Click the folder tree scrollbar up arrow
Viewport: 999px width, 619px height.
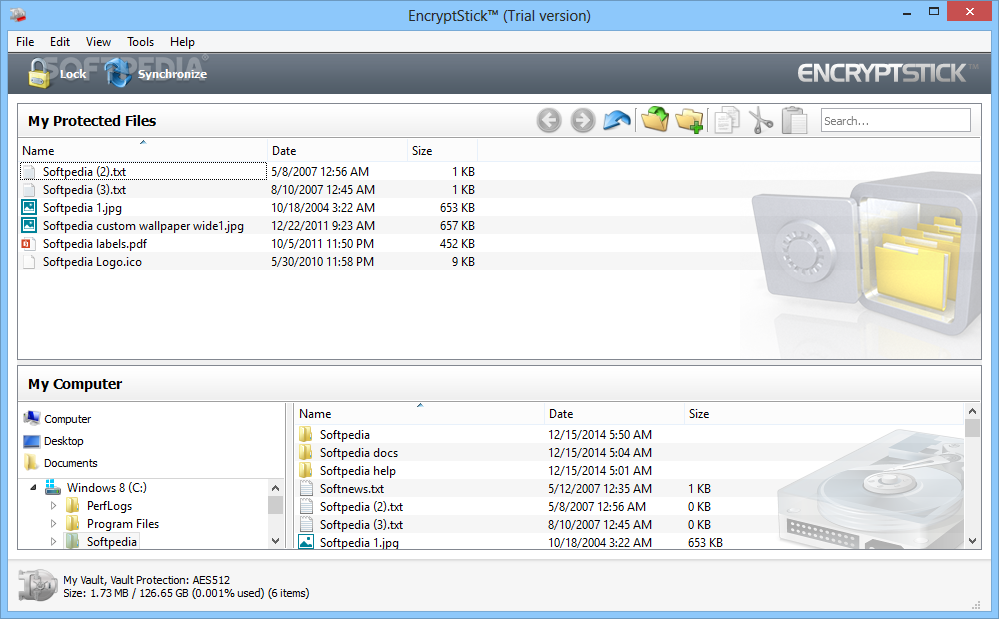pyautogui.click(x=275, y=488)
